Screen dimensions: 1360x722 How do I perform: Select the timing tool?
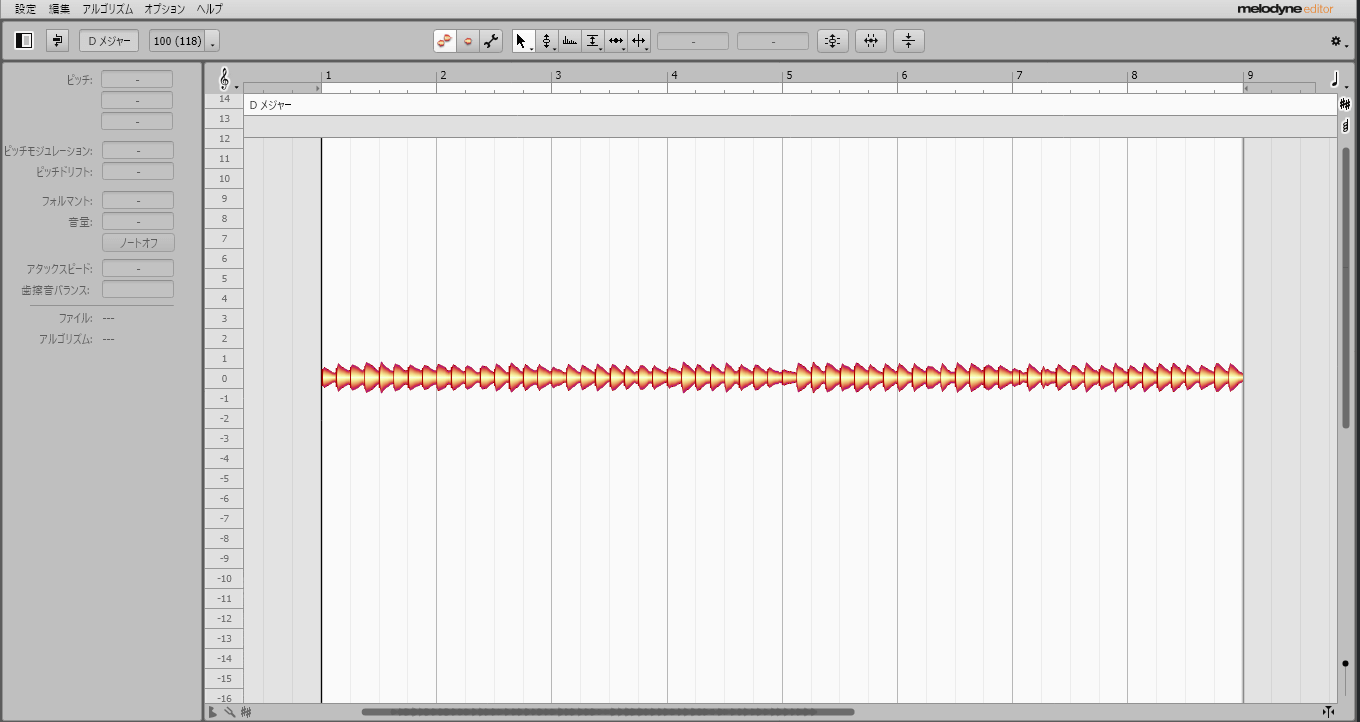pos(616,41)
